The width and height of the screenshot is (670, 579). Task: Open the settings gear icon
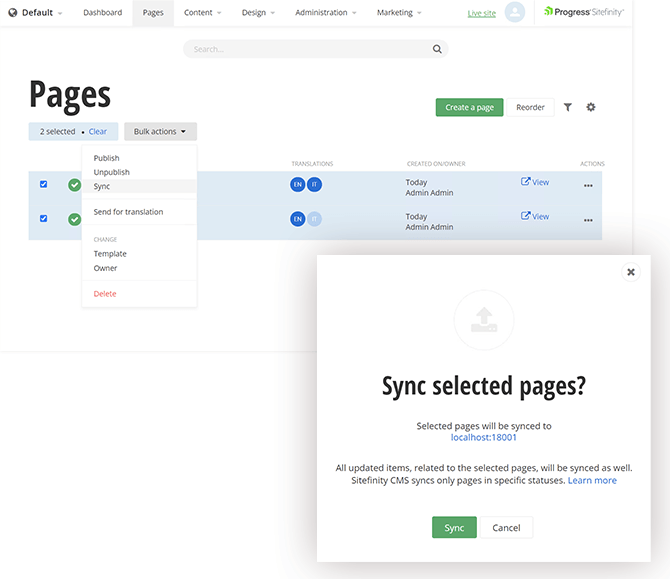tap(591, 107)
